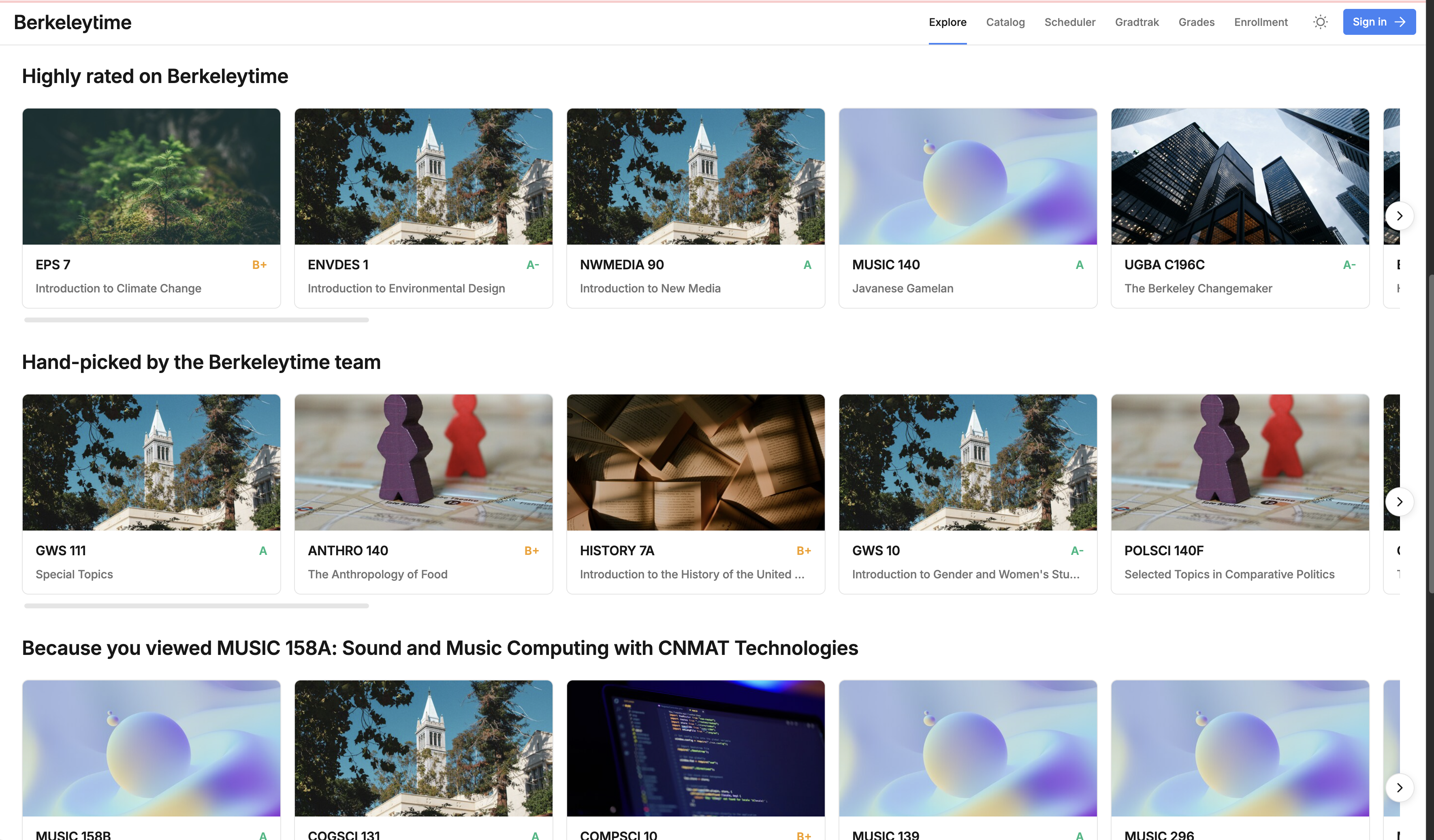Click the Hand-picked by the Berkeleytime team heading
1434x840 pixels.
click(201, 362)
